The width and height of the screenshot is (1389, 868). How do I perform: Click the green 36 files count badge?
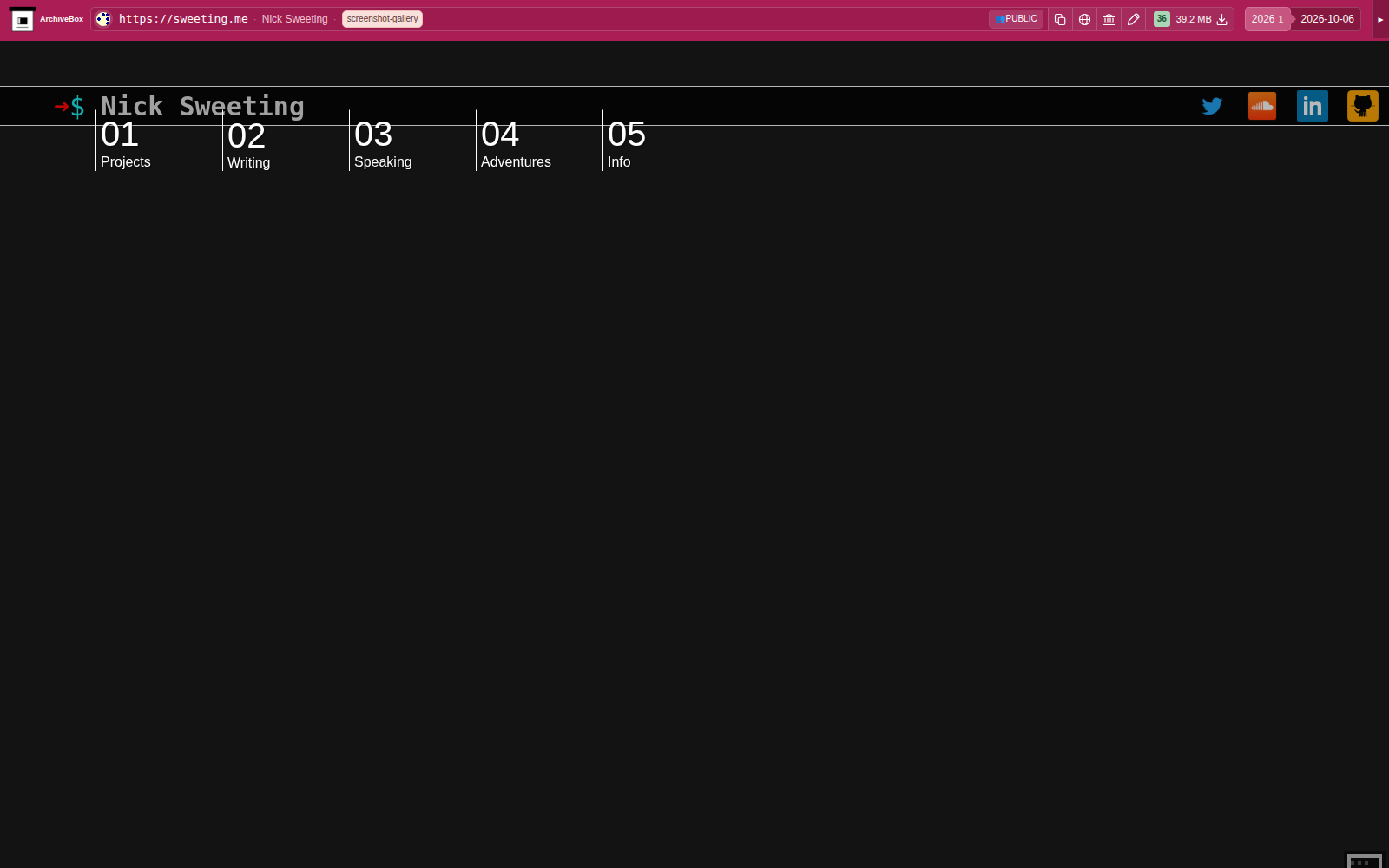pyautogui.click(x=1162, y=19)
